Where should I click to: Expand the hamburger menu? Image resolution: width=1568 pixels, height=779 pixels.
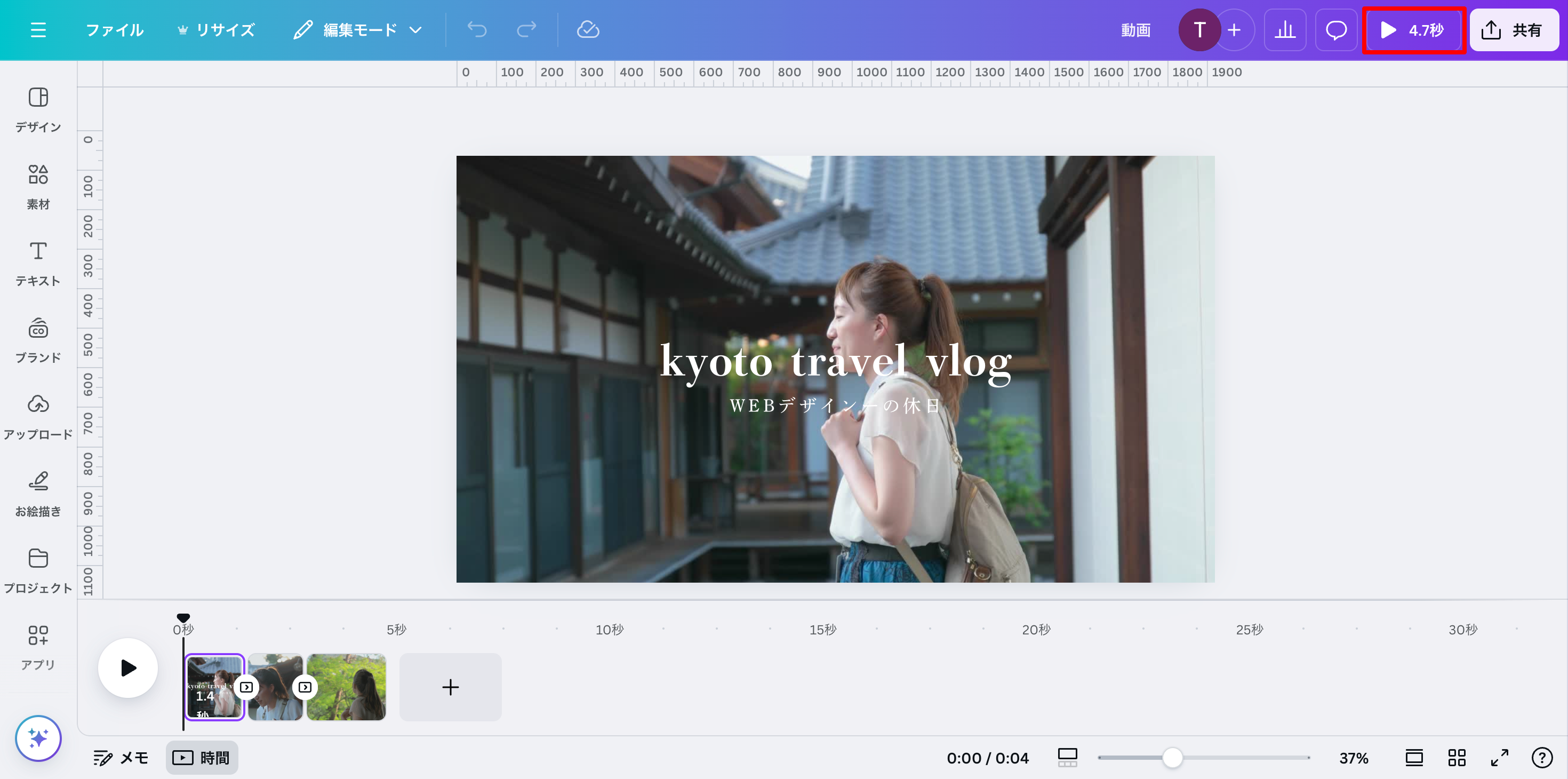(38, 30)
